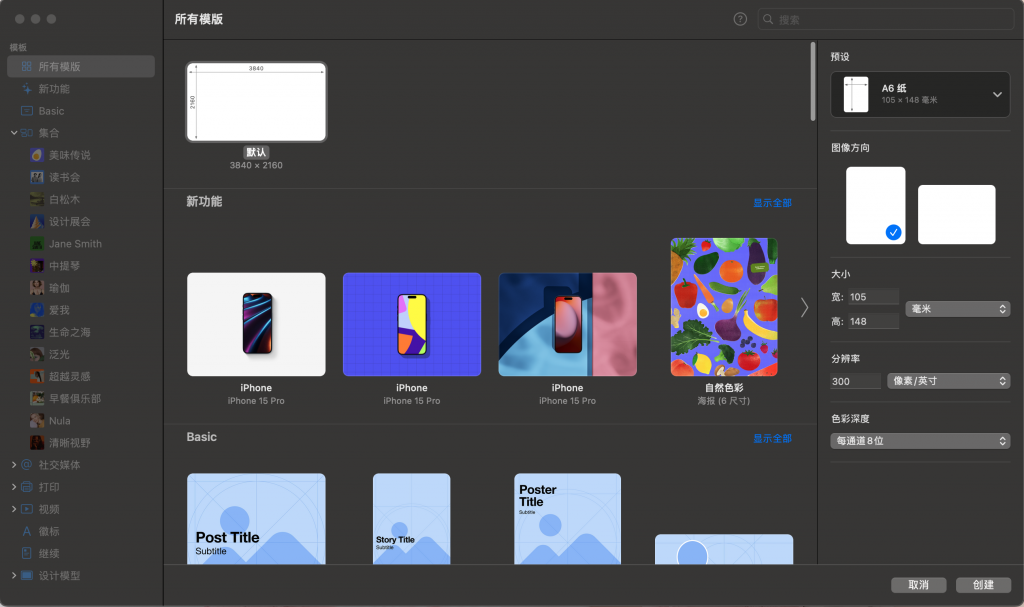Switch to landscape image orientation

[956, 213]
